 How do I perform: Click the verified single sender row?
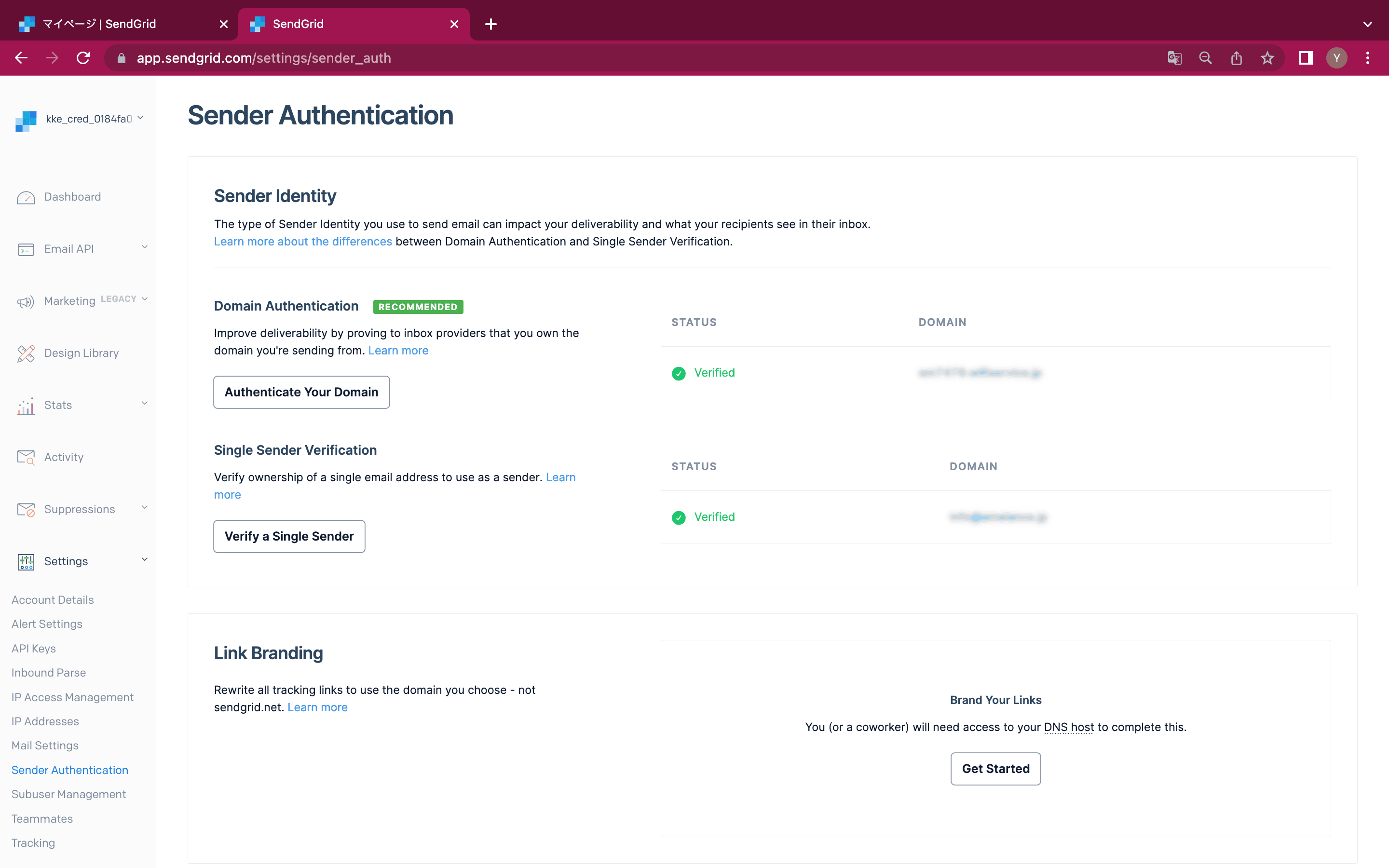pos(996,517)
